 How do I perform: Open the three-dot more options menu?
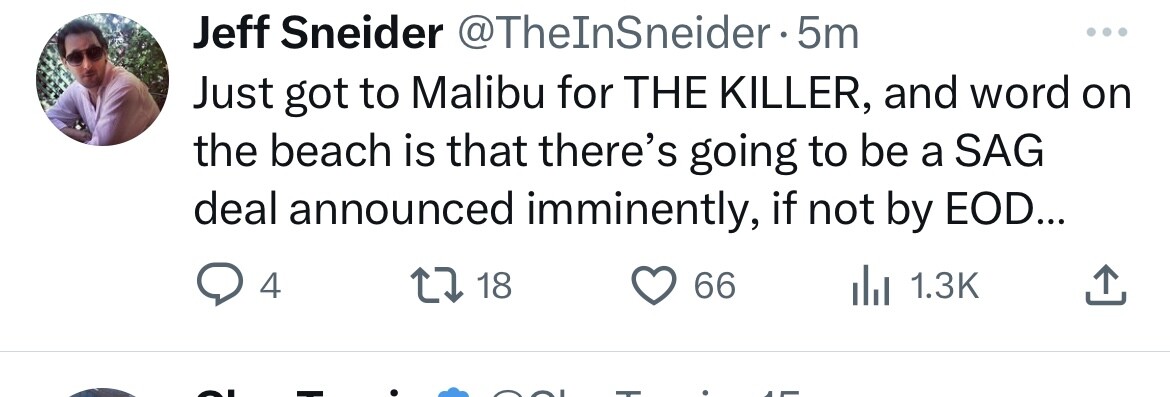(x=1108, y=32)
